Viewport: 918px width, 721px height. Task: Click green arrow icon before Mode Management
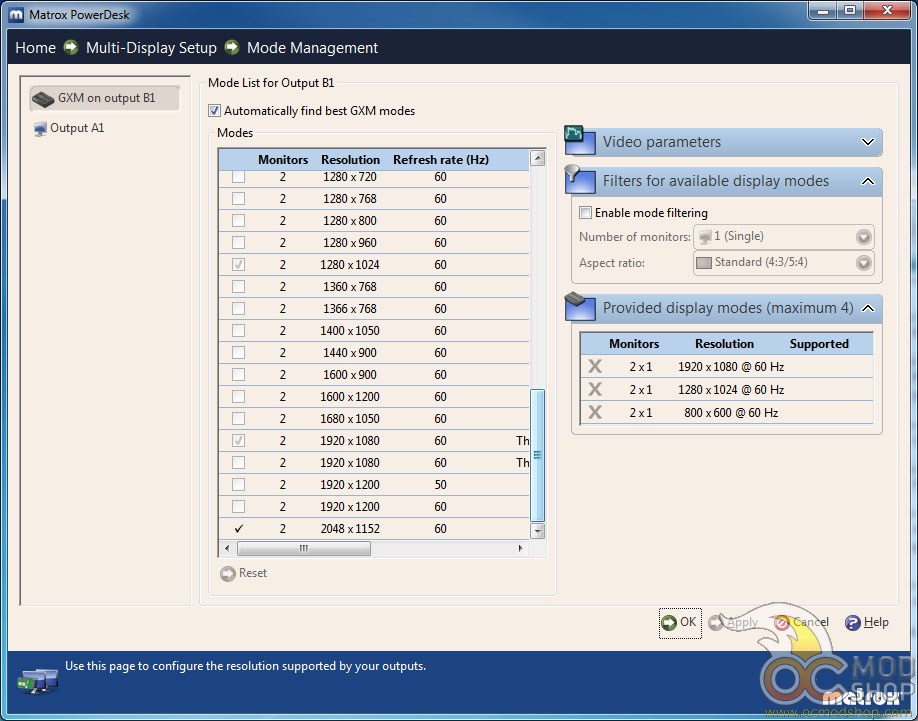pos(232,47)
